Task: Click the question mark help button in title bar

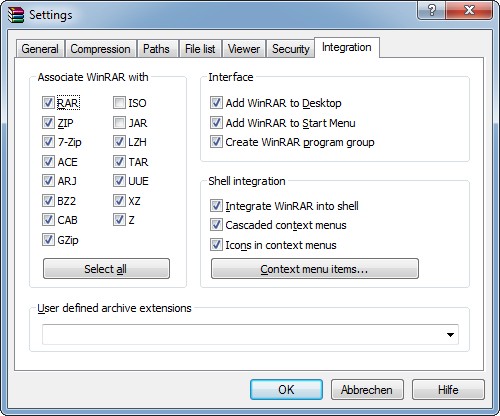Action: (x=431, y=10)
